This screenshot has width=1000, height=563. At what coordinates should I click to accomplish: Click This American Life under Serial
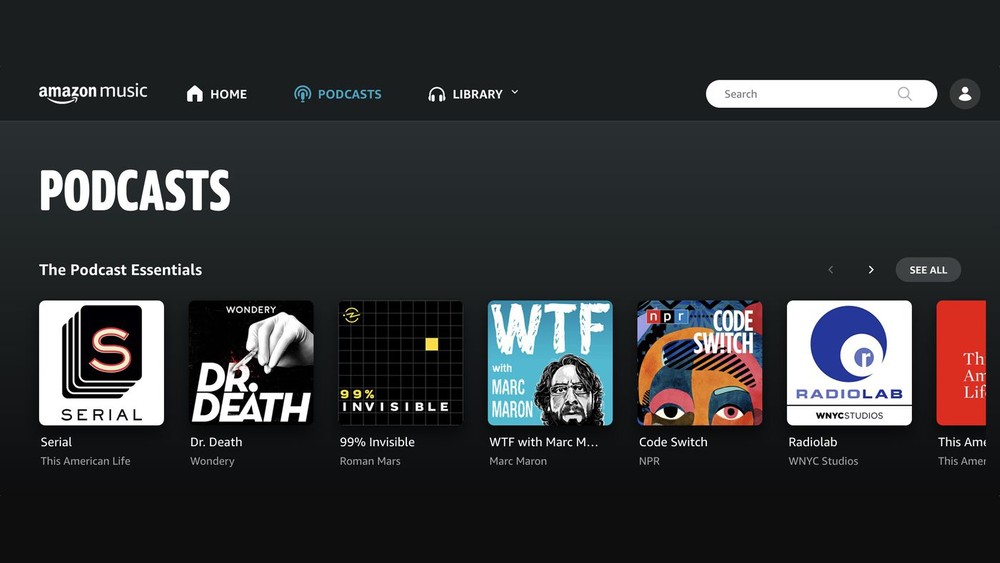[85, 461]
